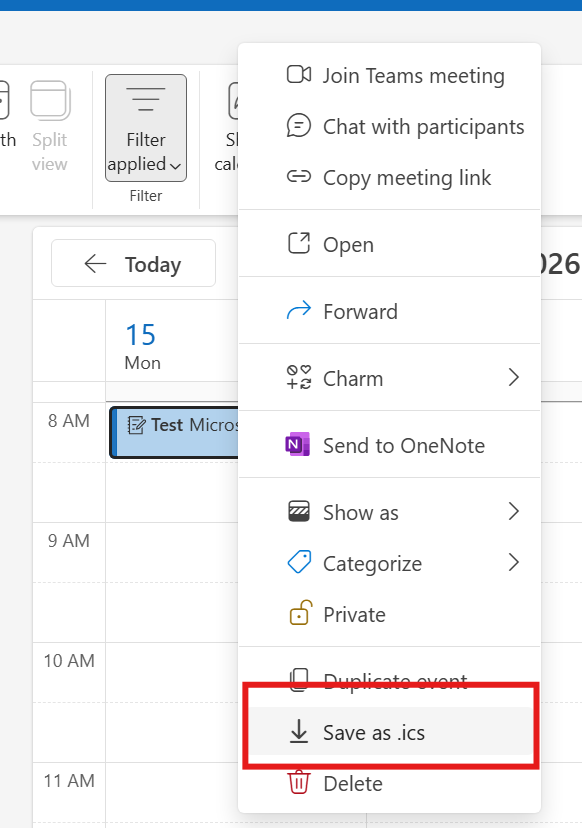
Task: Click the Open event pop-out icon
Action: coord(298,243)
